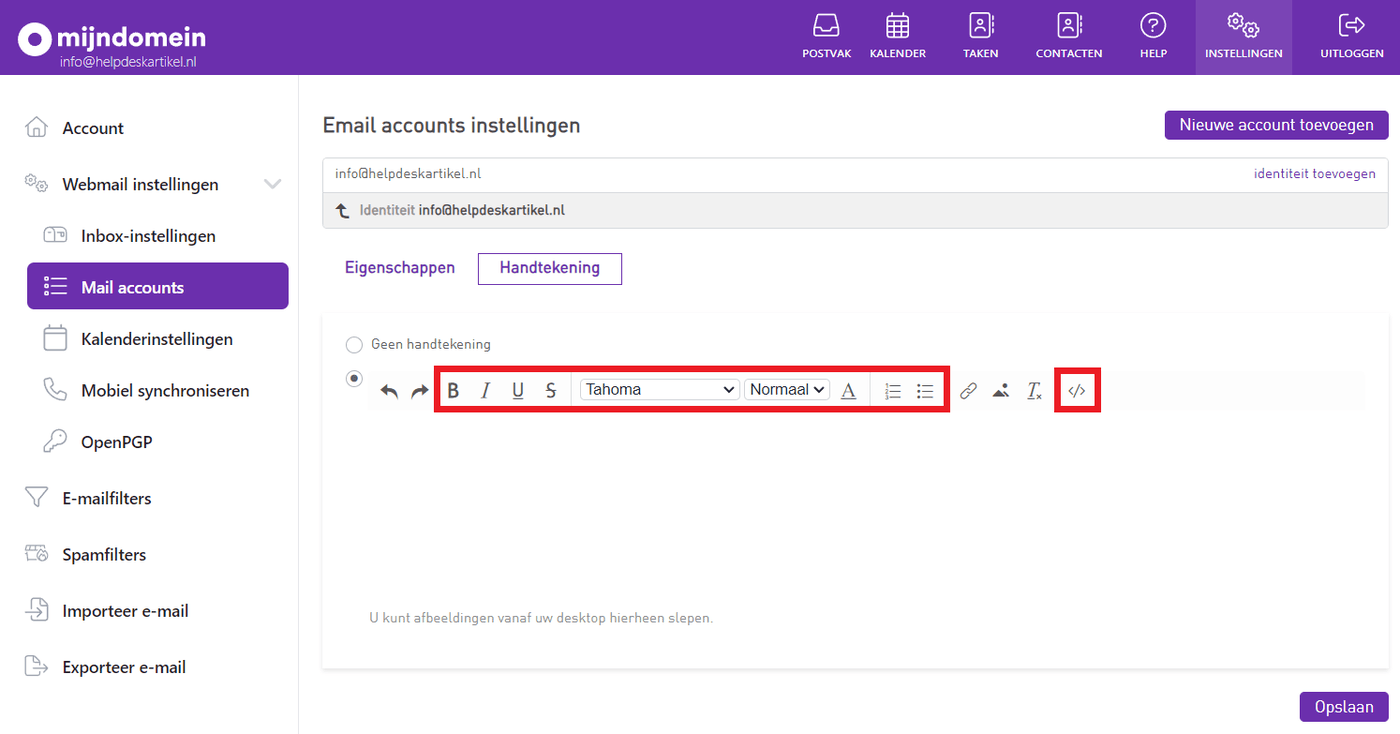The width and height of the screenshot is (1400, 734).
Task: Apply underline formatting
Action: click(x=518, y=390)
